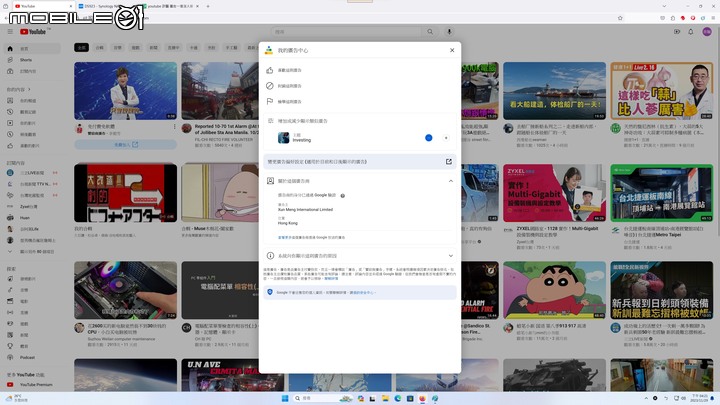Open the weather widget in taskbar
Viewport: 720px width, 405px height.
tap(16, 398)
